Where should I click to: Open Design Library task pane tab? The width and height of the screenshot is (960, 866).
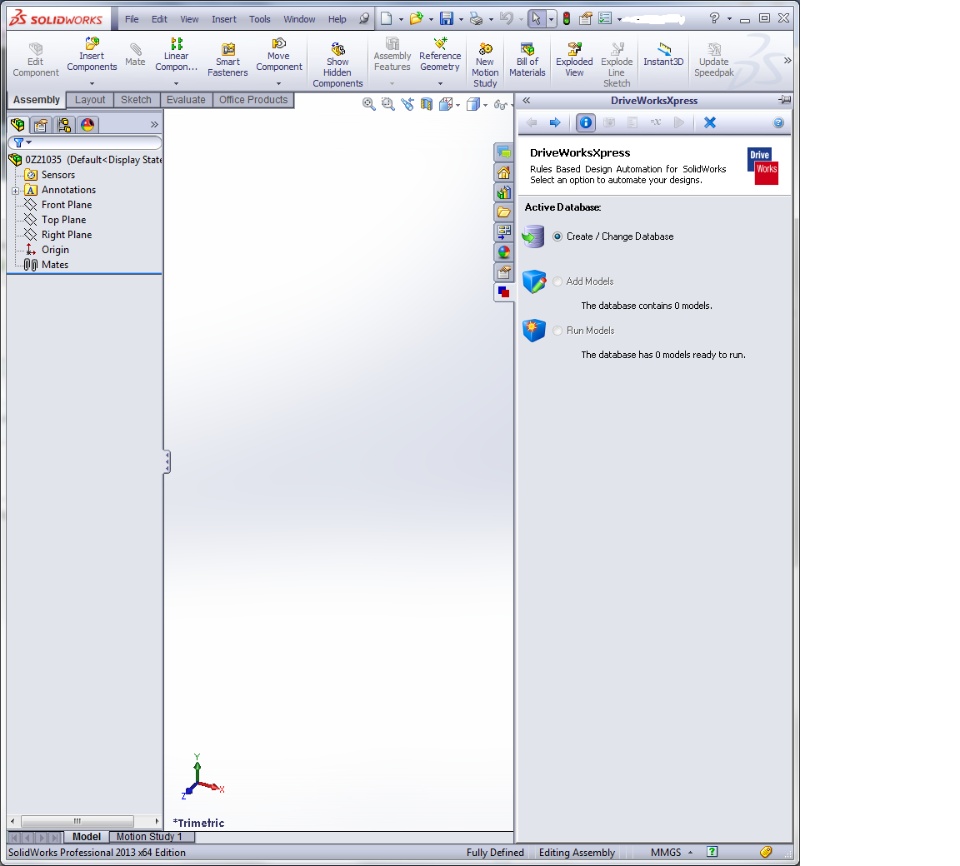(504, 192)
